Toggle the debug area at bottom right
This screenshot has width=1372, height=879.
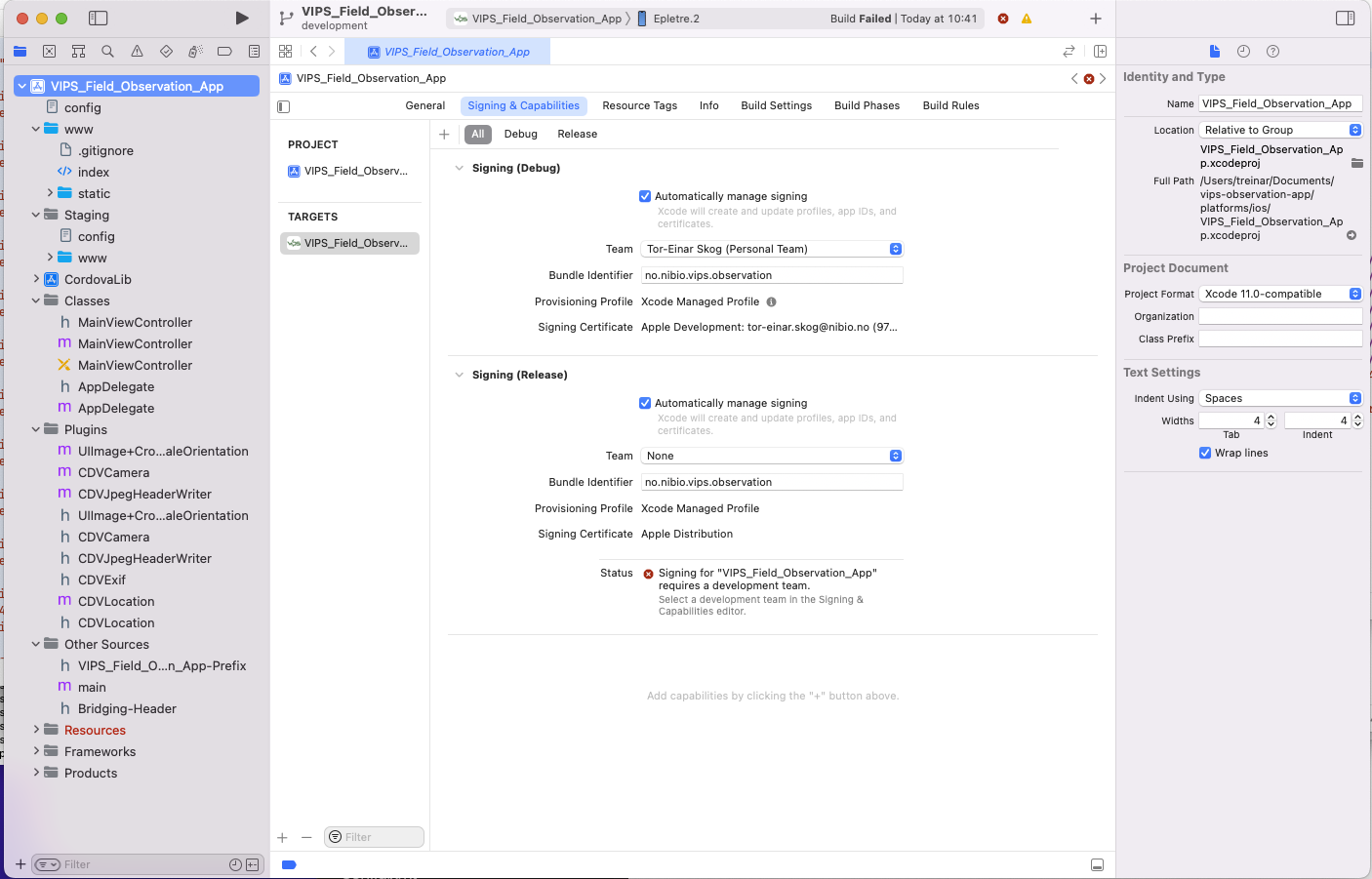tap(1097, 864)
